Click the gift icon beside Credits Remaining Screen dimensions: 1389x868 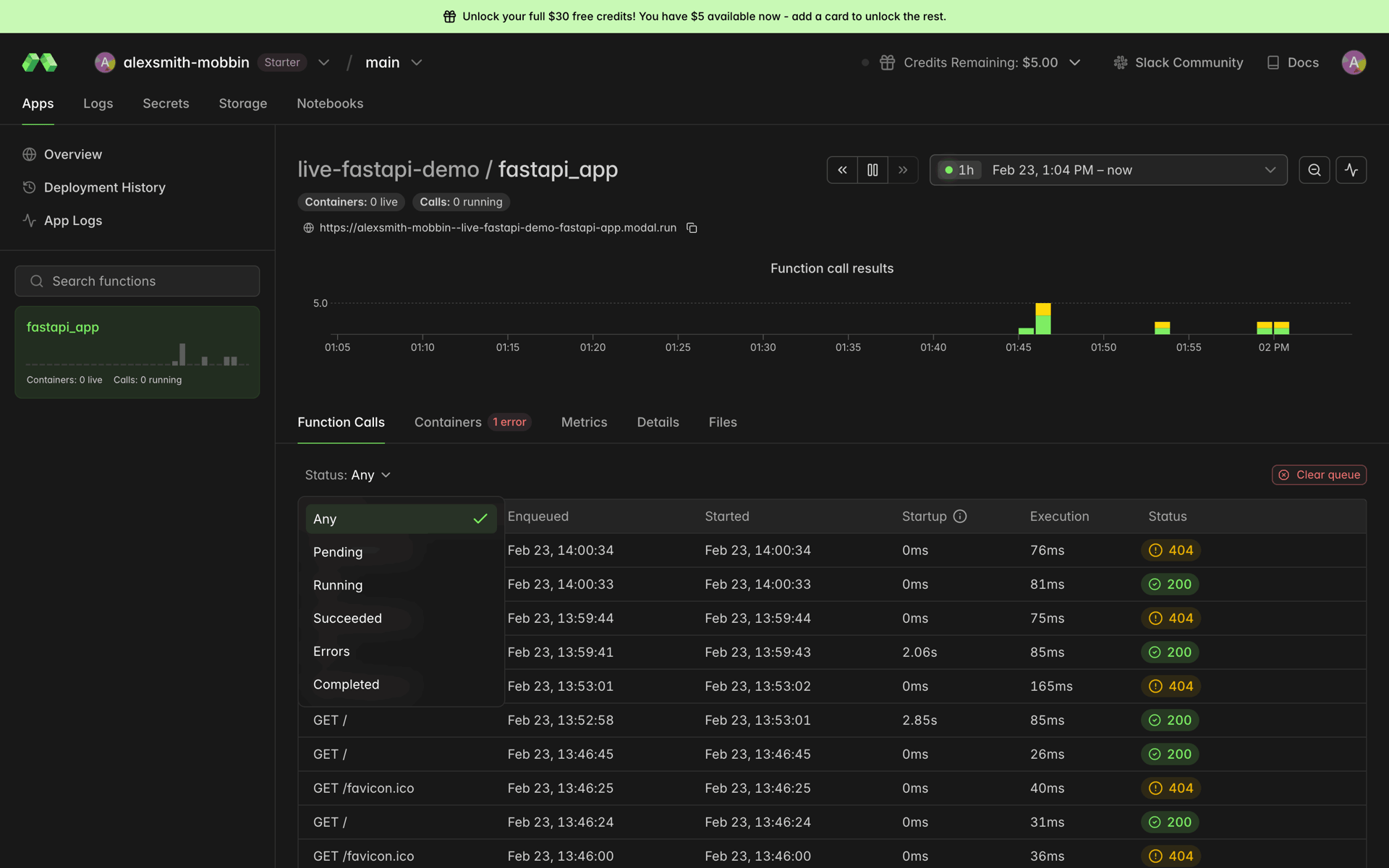pos(887,63)
